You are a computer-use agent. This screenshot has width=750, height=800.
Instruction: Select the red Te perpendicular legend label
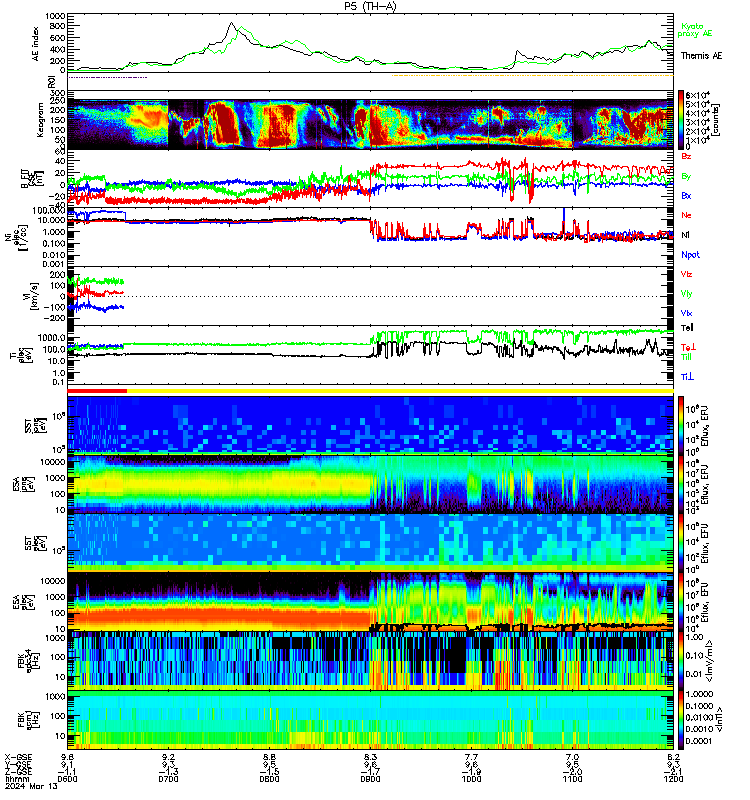click(x=688, y=347)
